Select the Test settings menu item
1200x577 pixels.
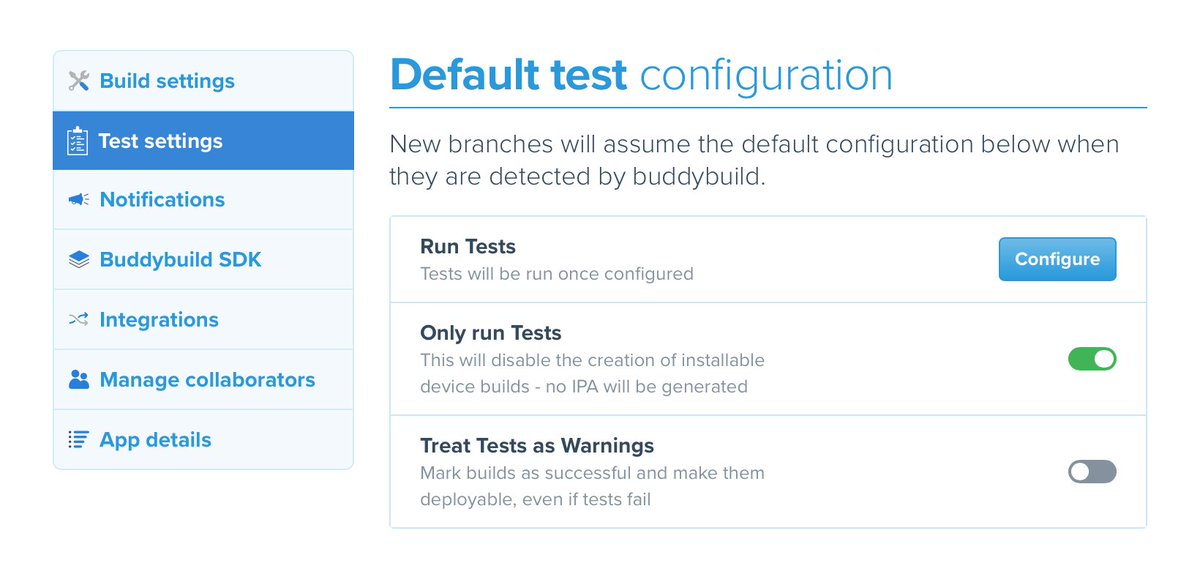(x=203, y=140)
